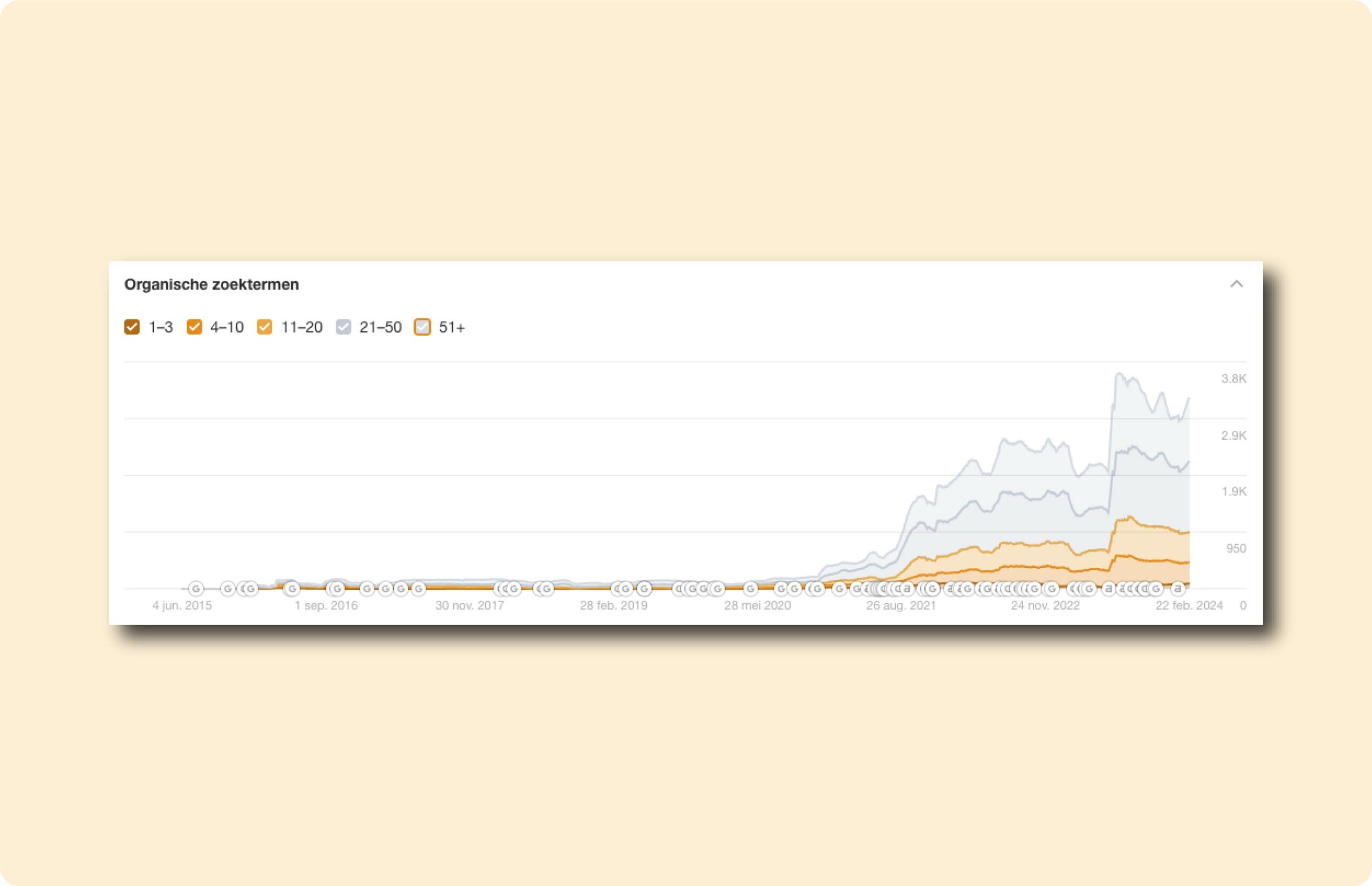Click rightmost G marker near 28 feb. 2019
This screenshot has width=1372, height=886.
coord(644,589)
